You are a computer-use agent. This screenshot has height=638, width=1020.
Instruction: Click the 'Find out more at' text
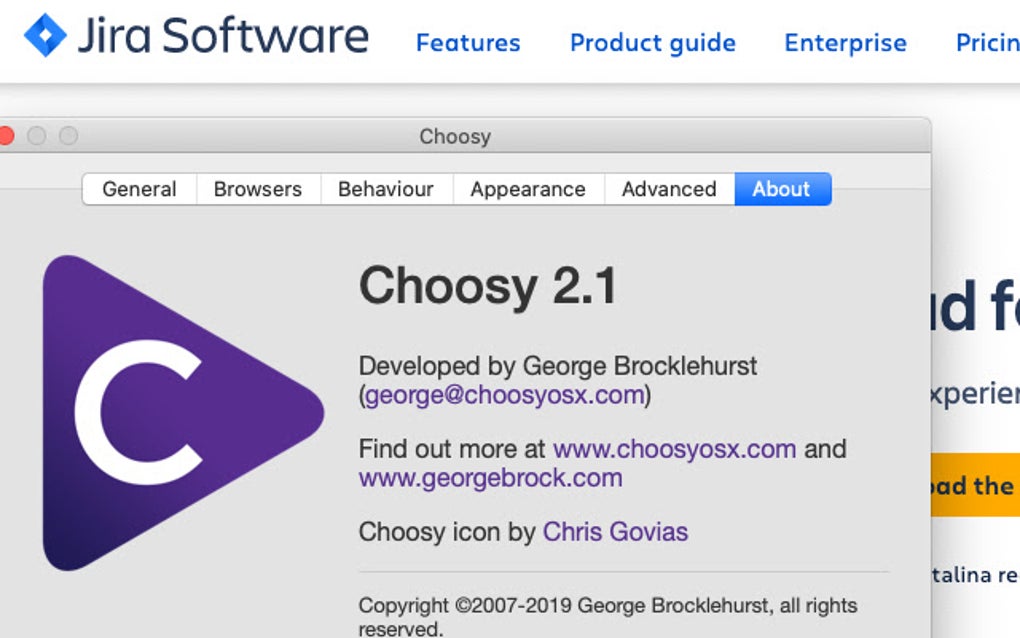click(452, 449)
